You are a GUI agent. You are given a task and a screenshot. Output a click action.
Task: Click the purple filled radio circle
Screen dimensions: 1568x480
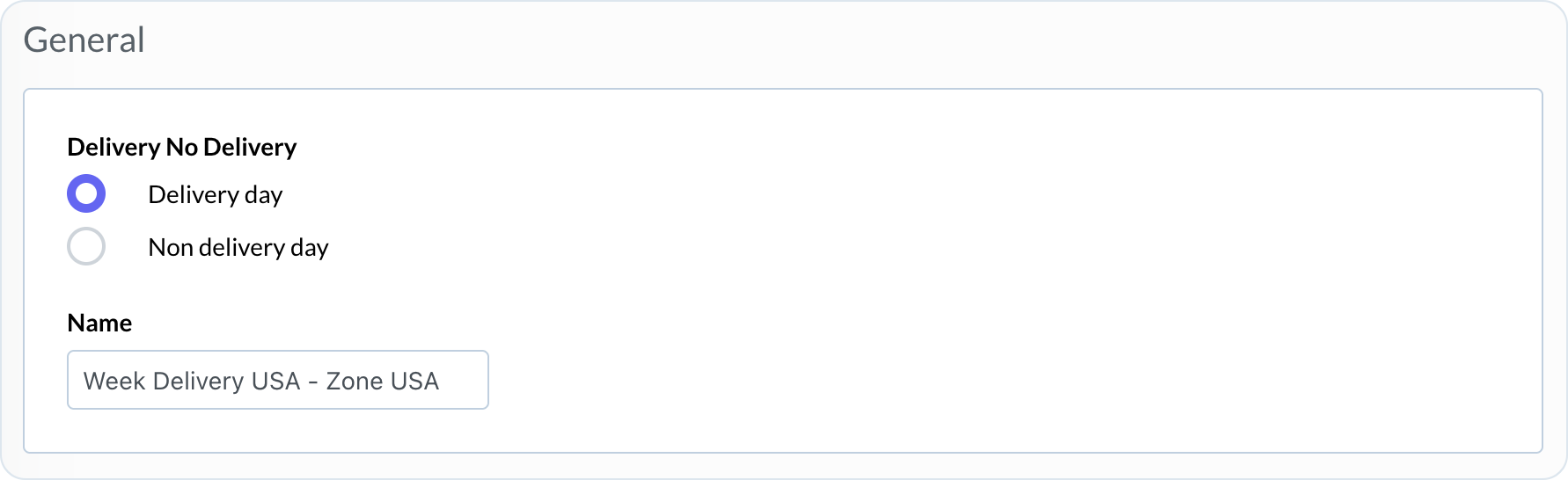(86, 194)
